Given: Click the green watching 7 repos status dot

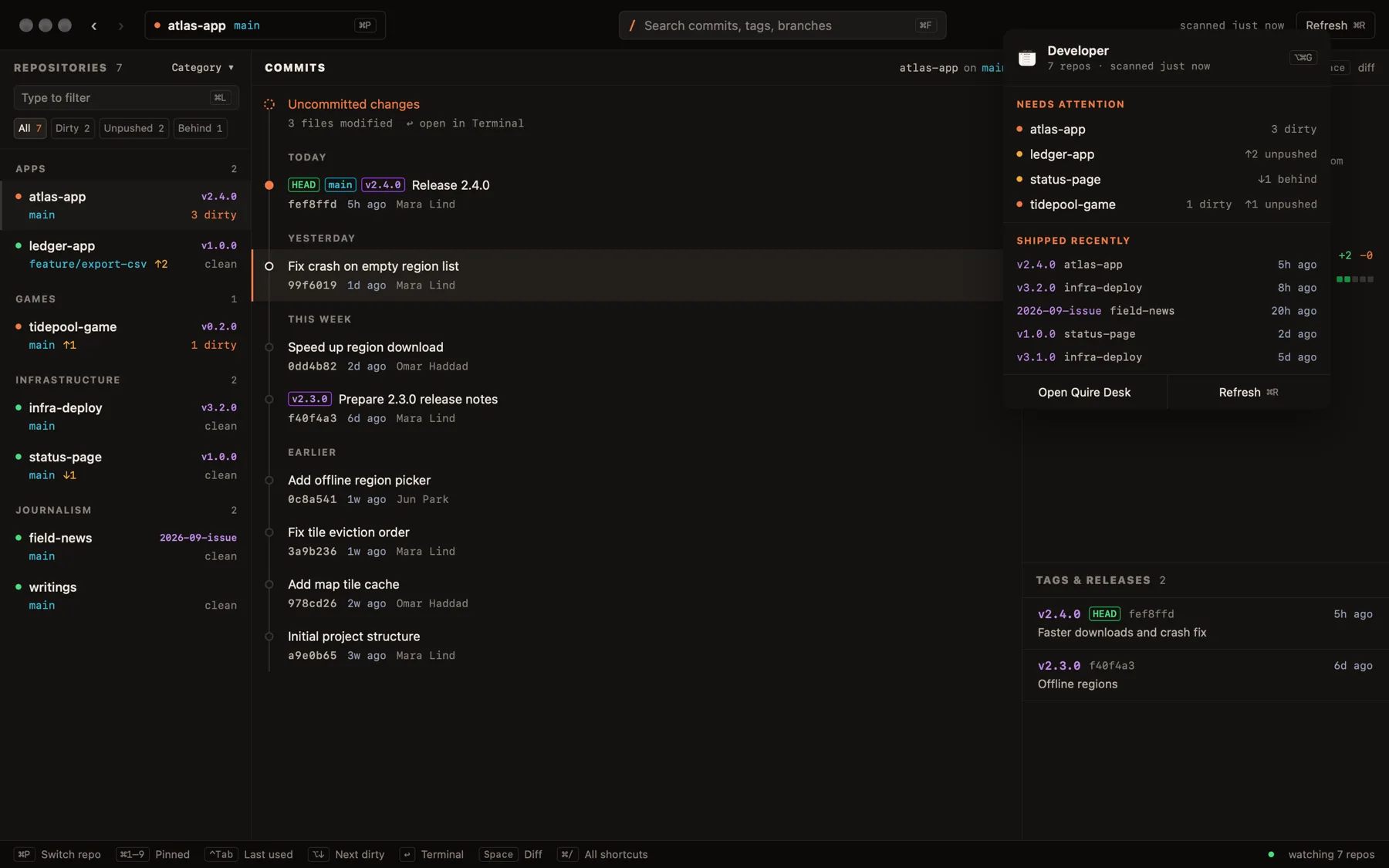Looking at the screenshot, I should (1271, 854).
